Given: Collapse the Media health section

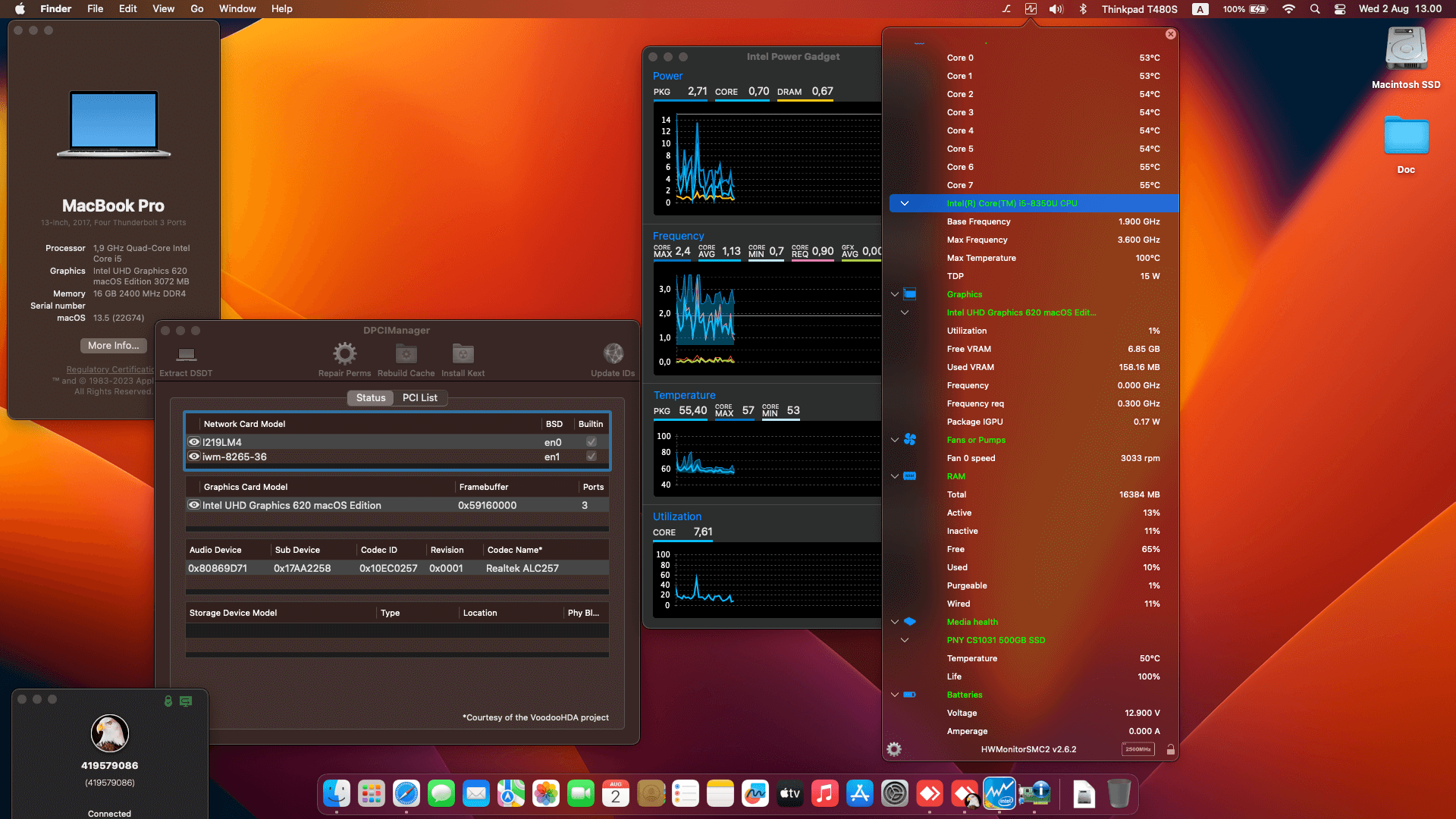Looking at the screenshot, I should (x=895, y=622).
